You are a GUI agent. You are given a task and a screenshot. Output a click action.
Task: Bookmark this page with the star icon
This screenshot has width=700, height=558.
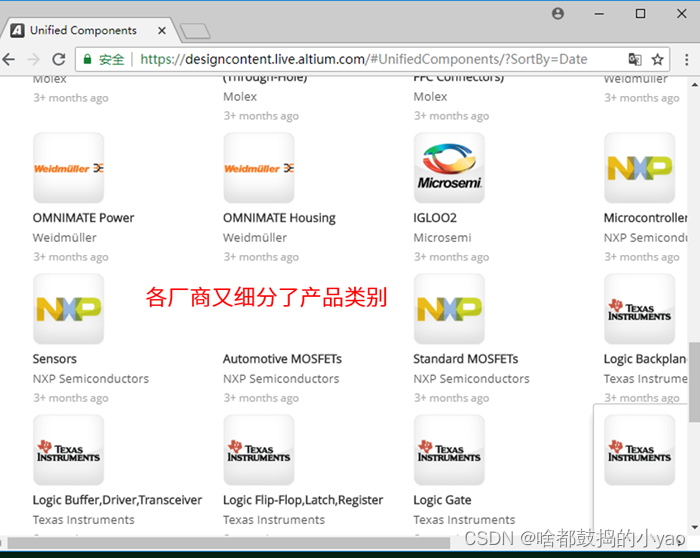click(658, 60)
